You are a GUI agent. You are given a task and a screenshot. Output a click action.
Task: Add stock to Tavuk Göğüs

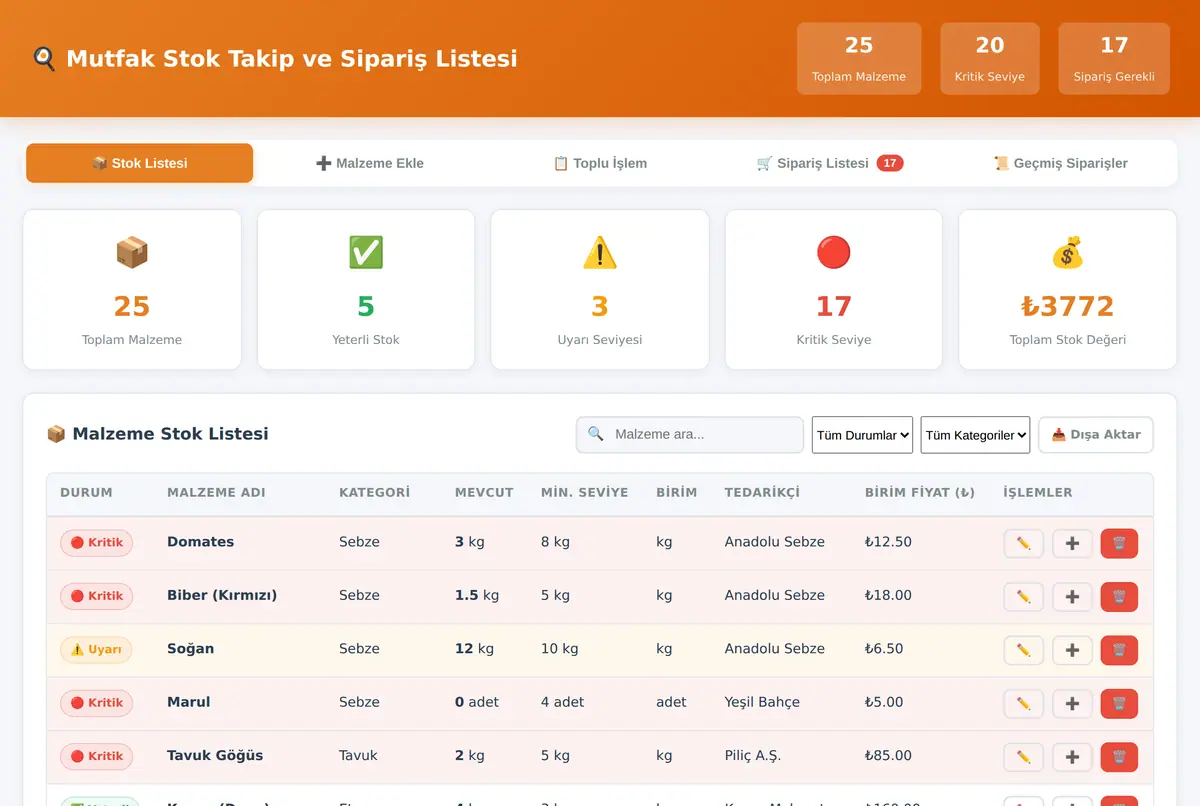[1072, 757]
